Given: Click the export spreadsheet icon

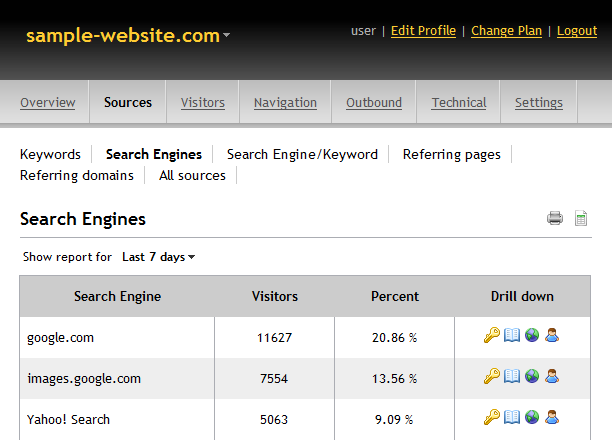Looking at the screenshot, I should (x=581, y=218).
